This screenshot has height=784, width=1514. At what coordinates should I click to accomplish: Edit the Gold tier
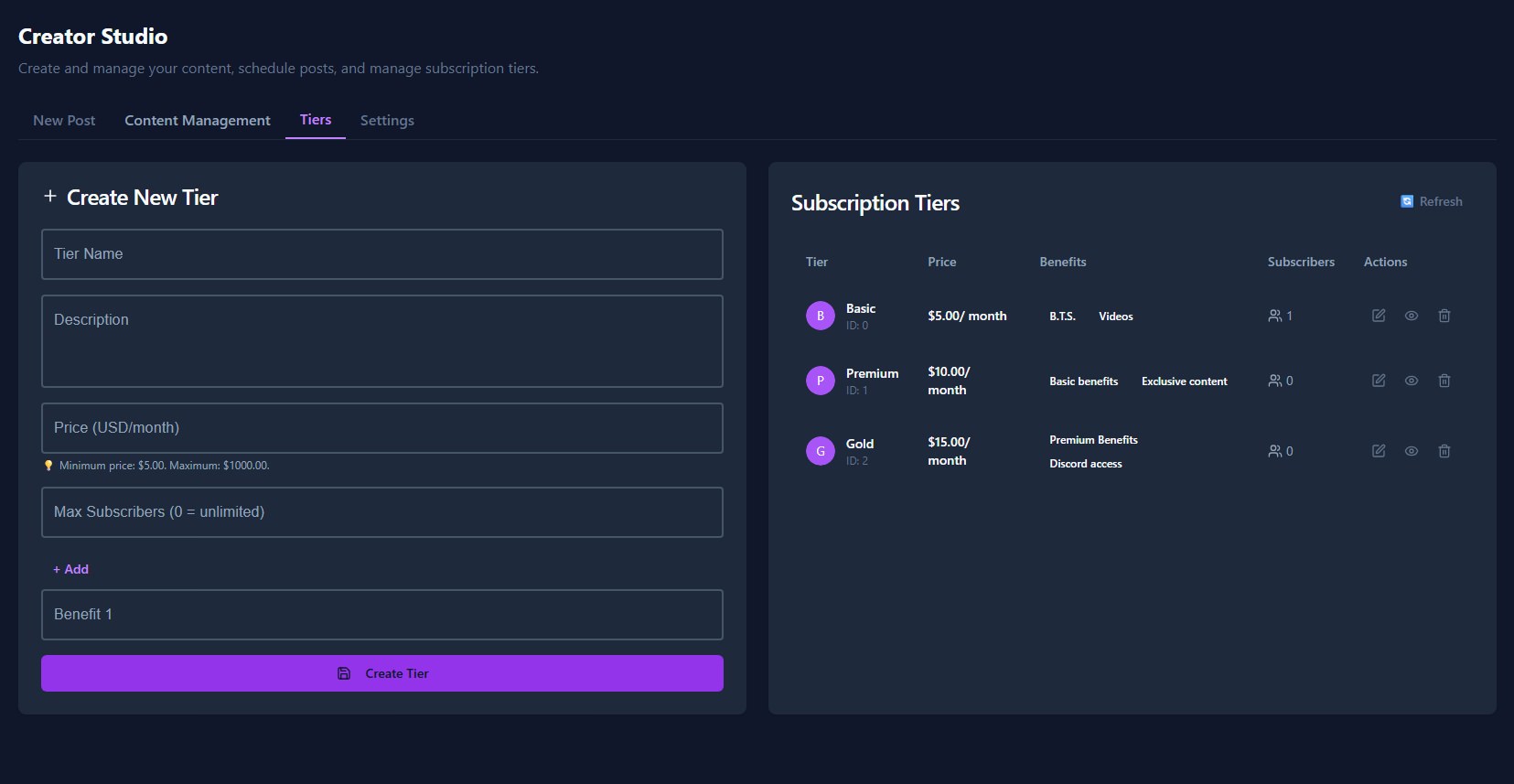pyautogui.click(x=1378, y=451)
